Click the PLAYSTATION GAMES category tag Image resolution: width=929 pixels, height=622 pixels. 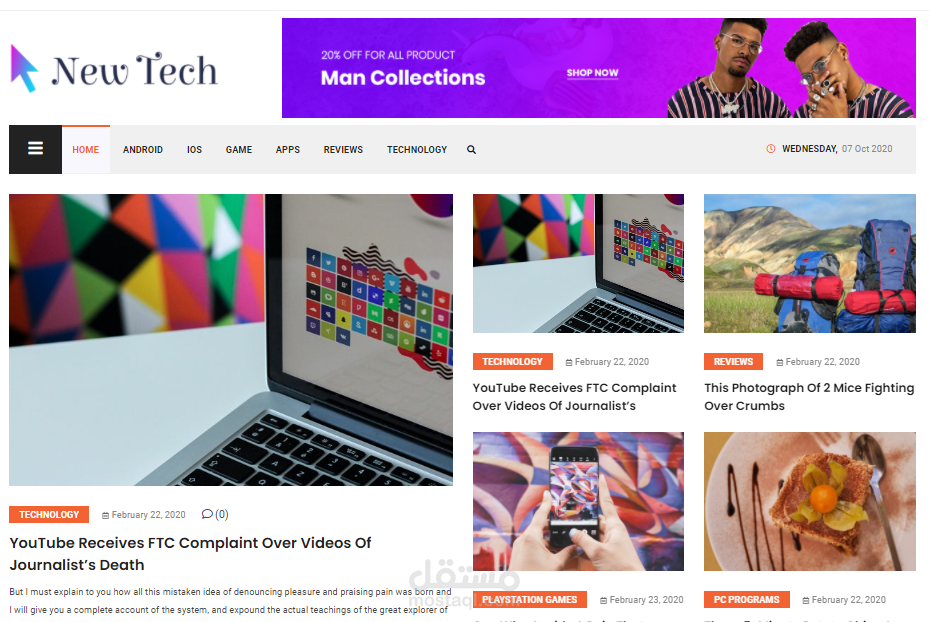[530, 599]
